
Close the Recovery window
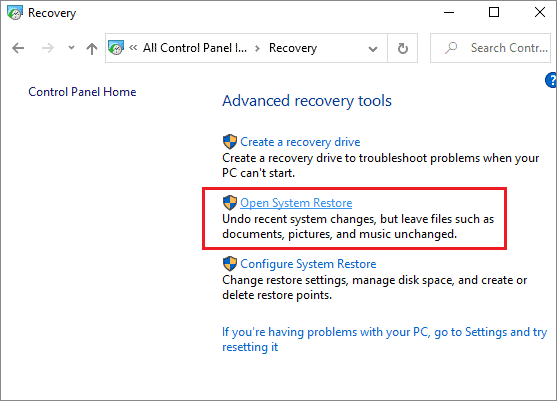point(540,12)
